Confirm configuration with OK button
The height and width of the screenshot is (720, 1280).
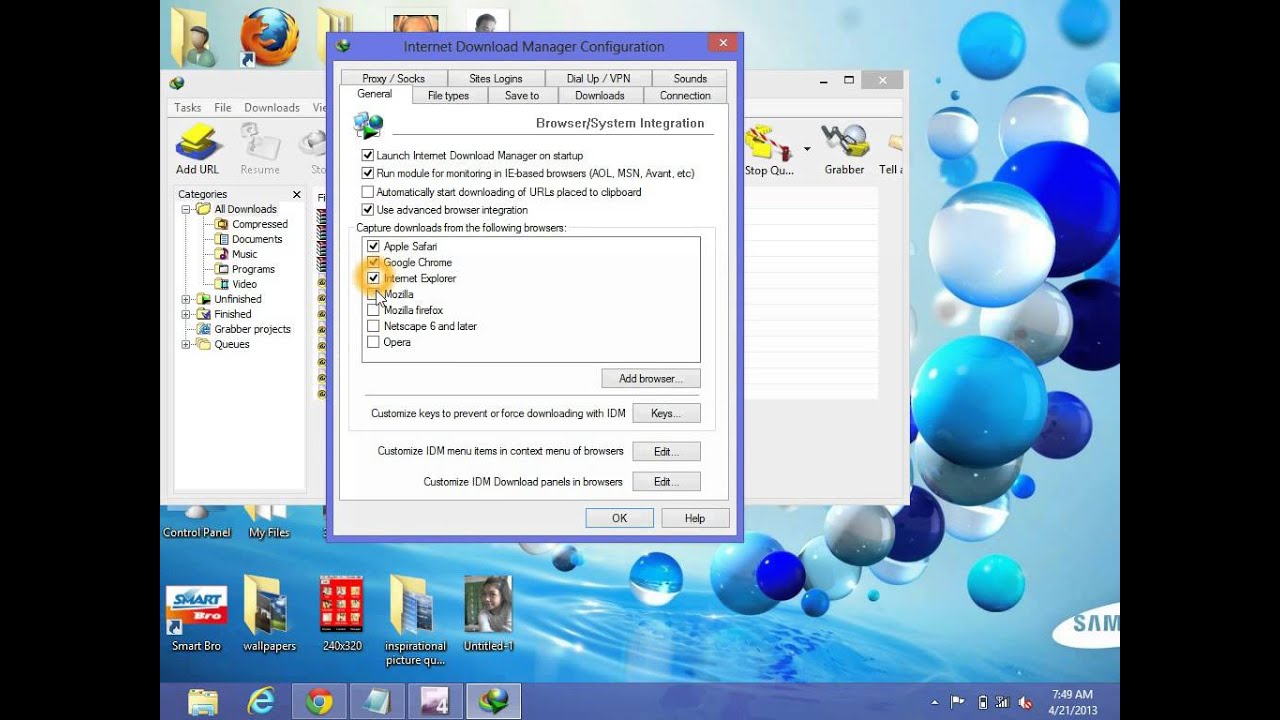620,518
